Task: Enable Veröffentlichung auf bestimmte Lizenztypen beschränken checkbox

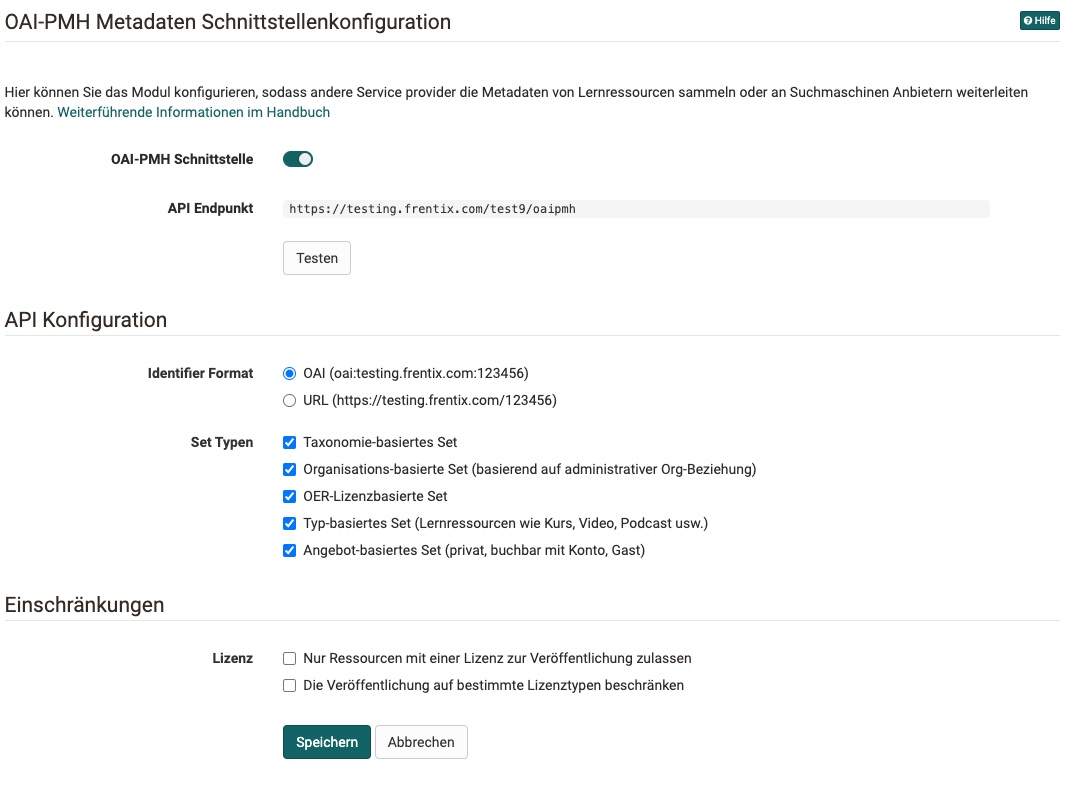Action: [x=290, y=686]
